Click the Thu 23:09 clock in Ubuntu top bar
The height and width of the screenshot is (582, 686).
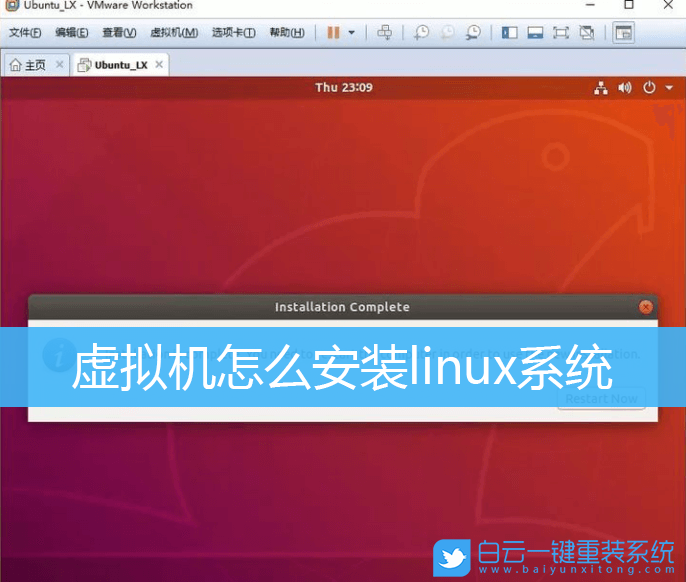pyautogui.click(x=344, y=88)
